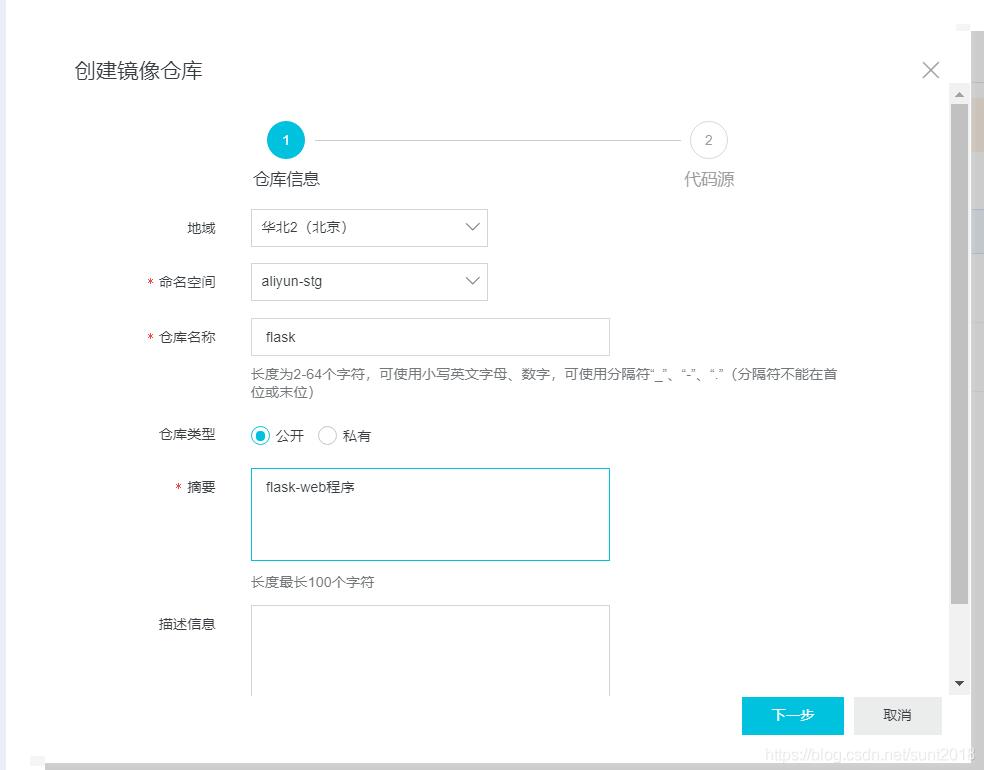This screenshot has height=770, width=984.
Task: Click the blue highlighted step indicator
Action: tap(285, 140)
